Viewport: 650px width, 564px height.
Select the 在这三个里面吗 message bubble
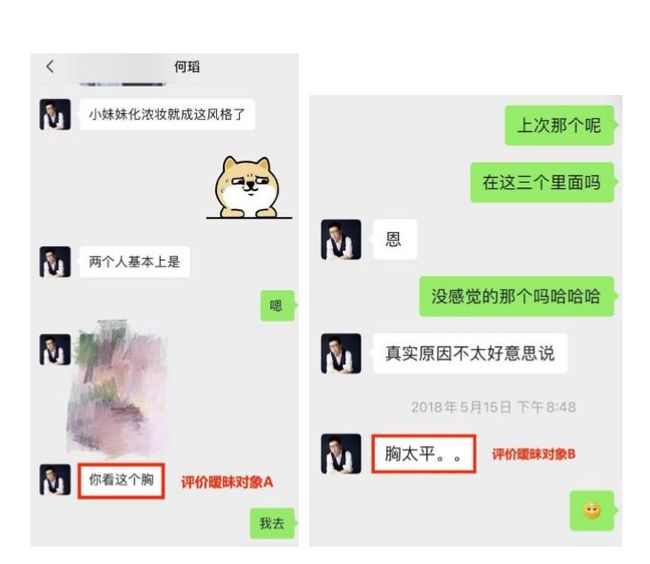point(542,182)
